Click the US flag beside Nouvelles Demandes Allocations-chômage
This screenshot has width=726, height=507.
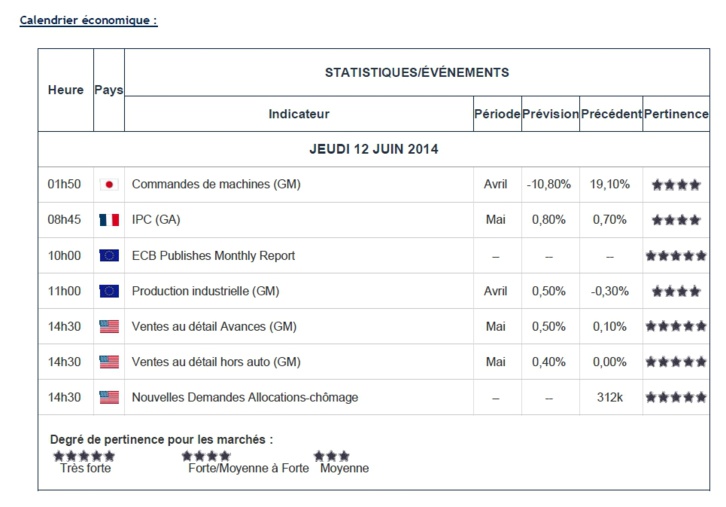[109, 398]
